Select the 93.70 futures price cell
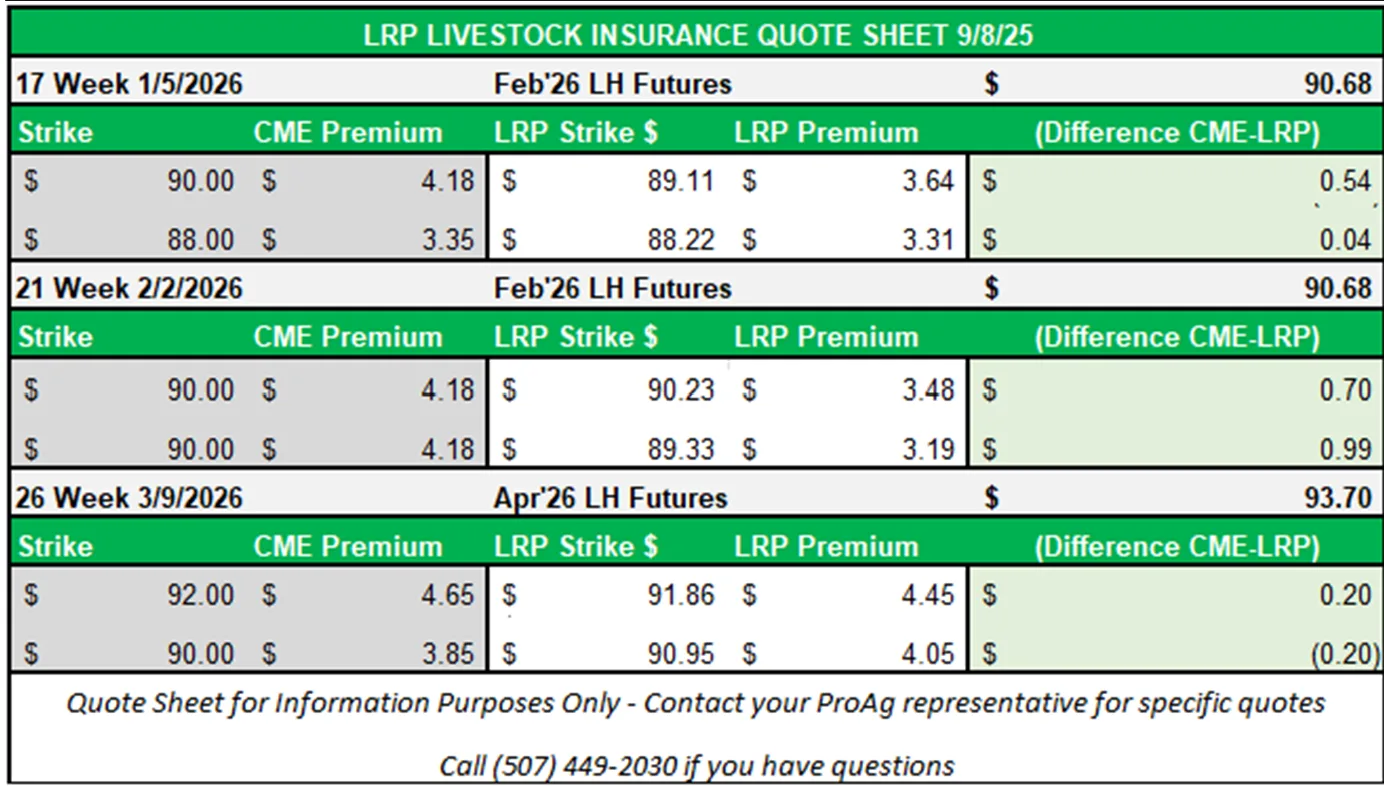Viewport: 1384px width, 786px height. [1337, 497]
